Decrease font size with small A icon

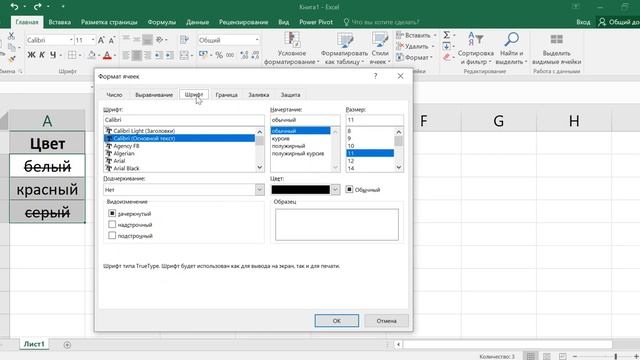[111, 40]
